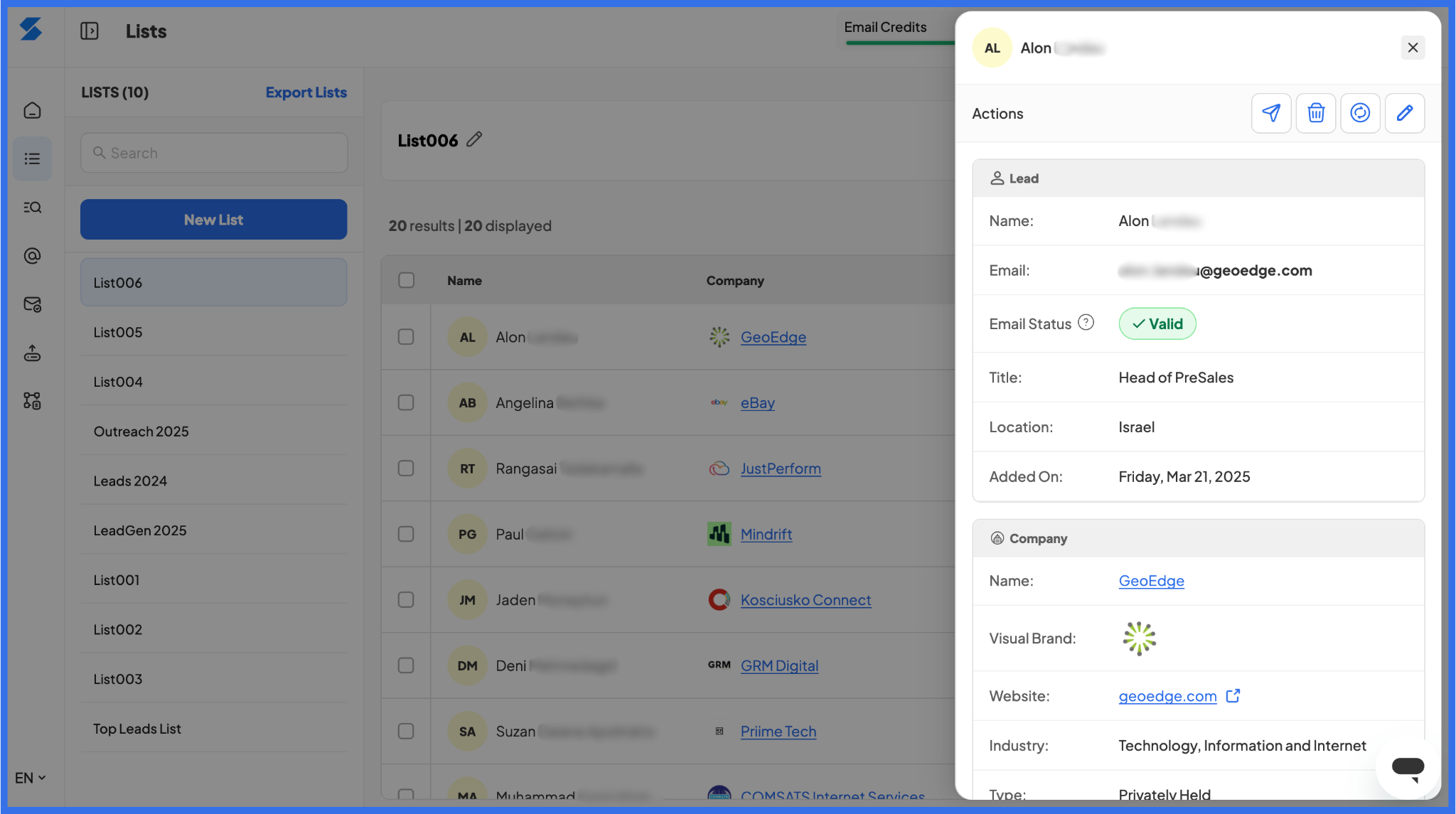
Task: Select List003 in the sidebar
Action: 213,679
